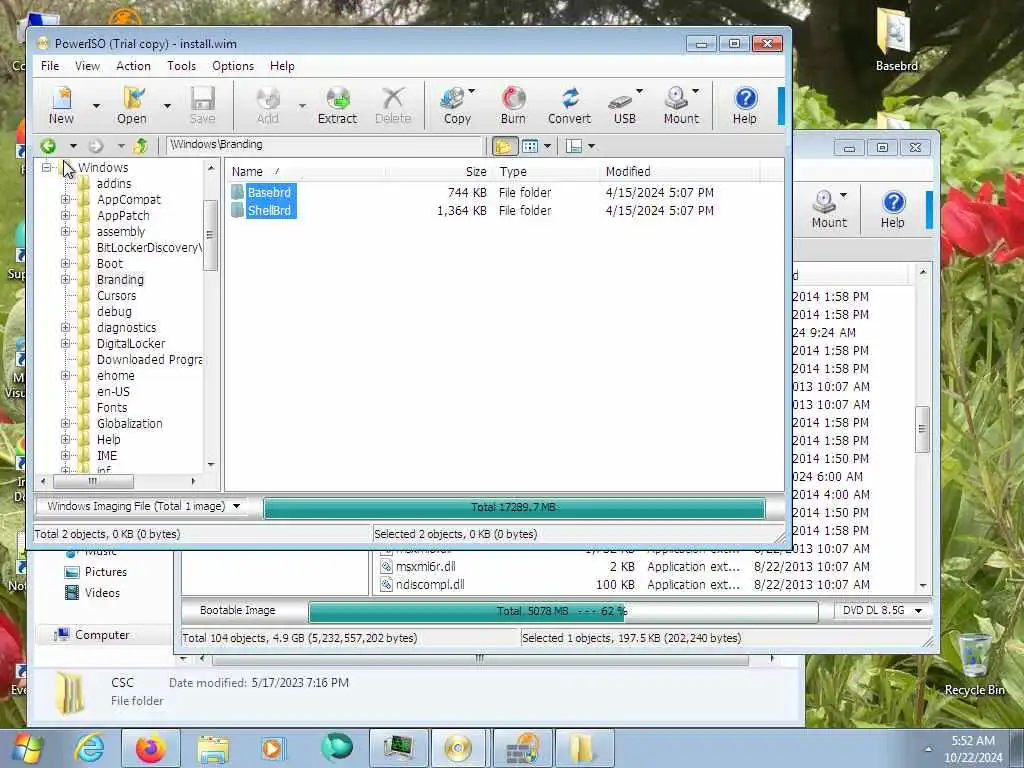Sort by the Modified column header
Screen dimensions: 1024x768
(679, 172)
